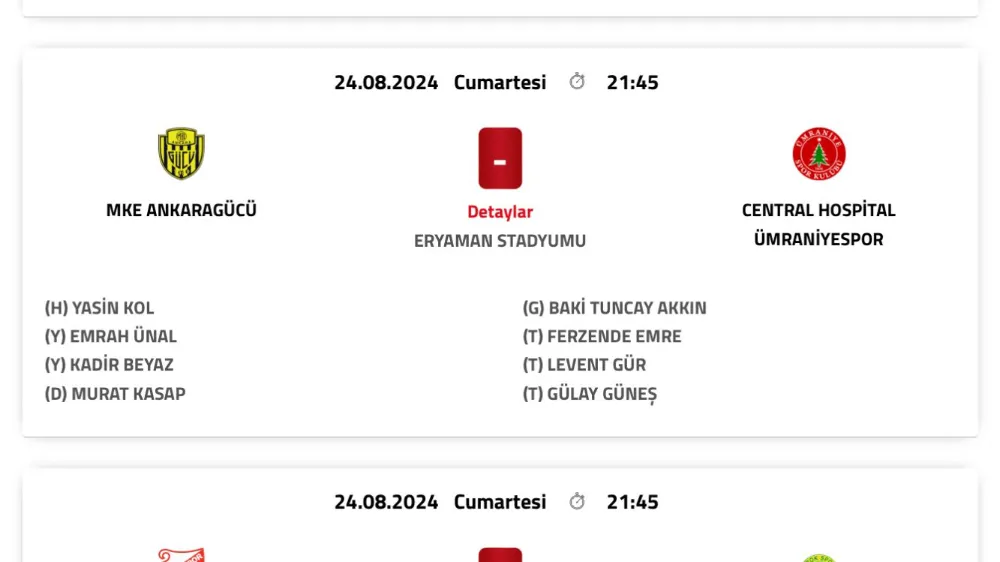Viewport: 1000px width, 562px height.
Task: Open the Detaylar match details link
Action: (500, 212)
